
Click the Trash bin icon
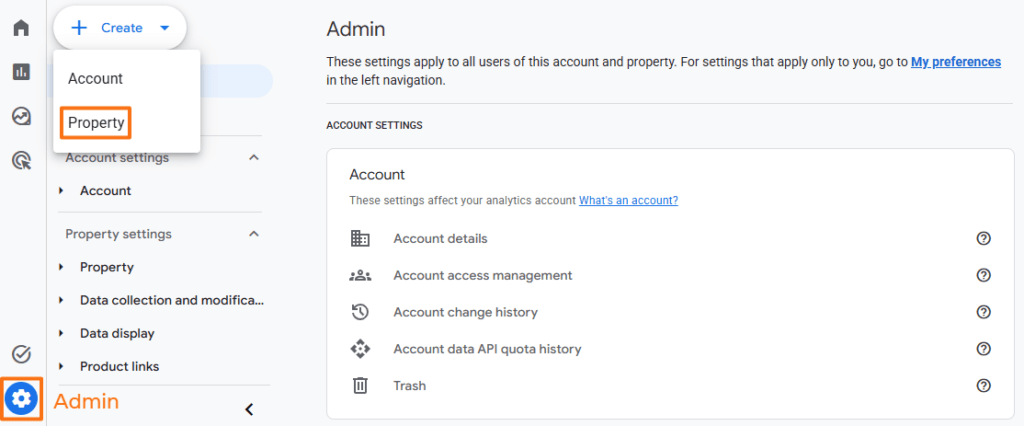[360, 385]
